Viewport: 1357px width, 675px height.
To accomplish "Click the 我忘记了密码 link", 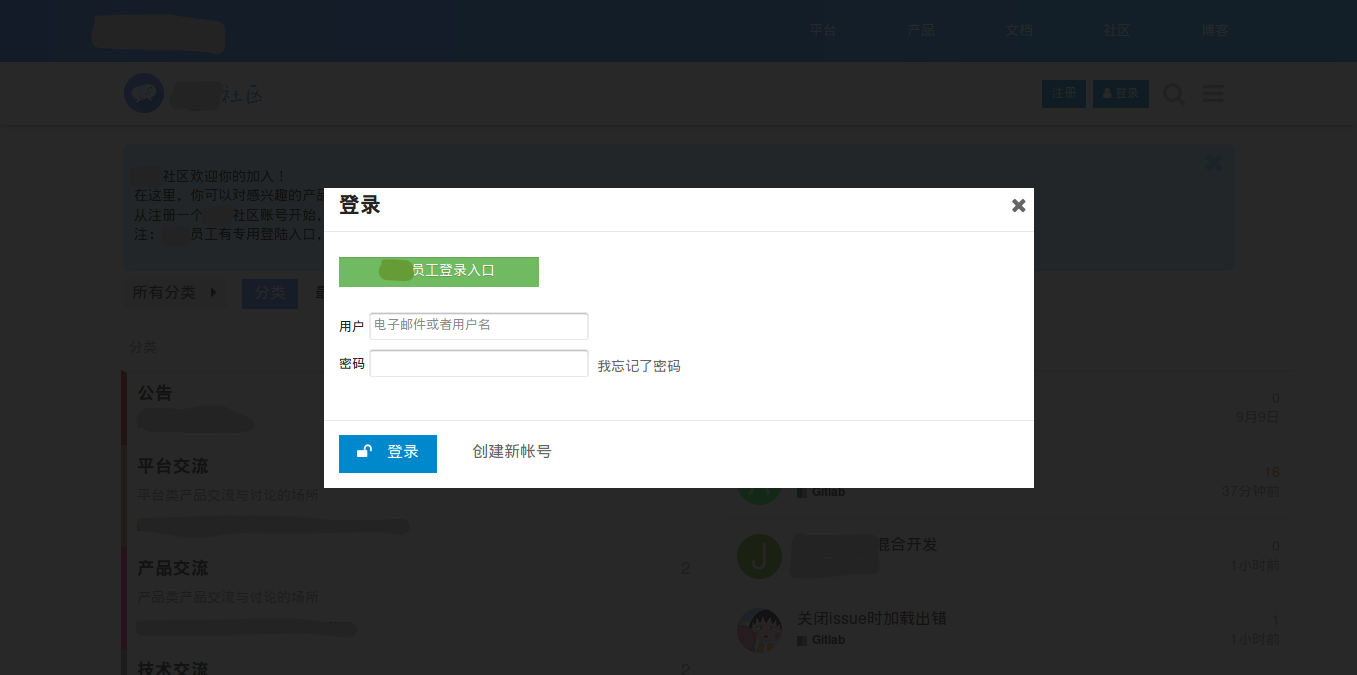I will pyautogui.click(x=637, y=365).
